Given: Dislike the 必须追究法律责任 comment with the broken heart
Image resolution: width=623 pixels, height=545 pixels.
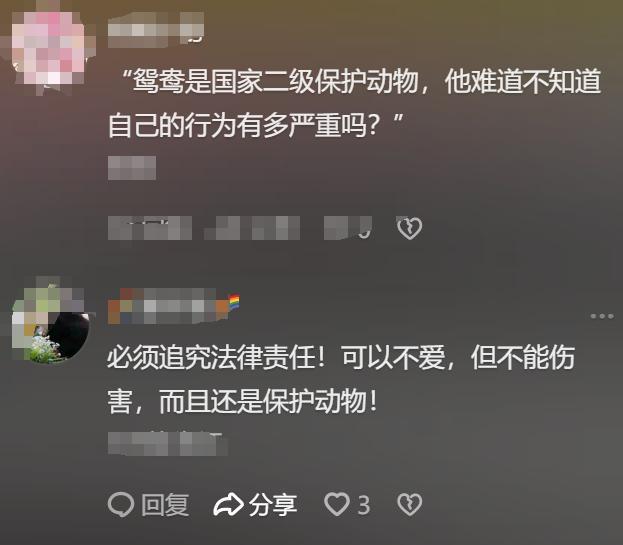Looking at the screenshot, I should pos(409,504).
